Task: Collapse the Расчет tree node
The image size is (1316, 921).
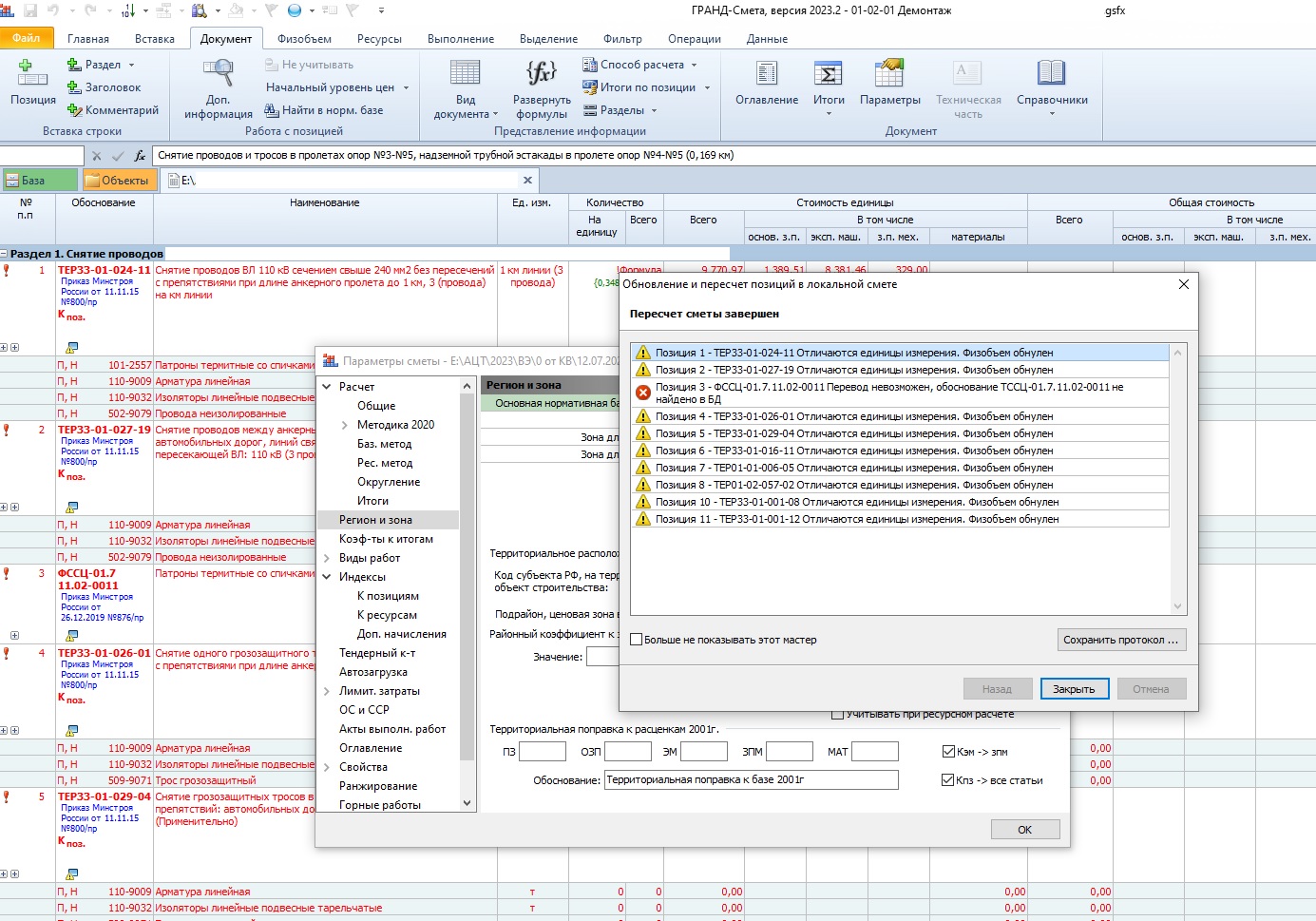Action: tap(327, 387)
